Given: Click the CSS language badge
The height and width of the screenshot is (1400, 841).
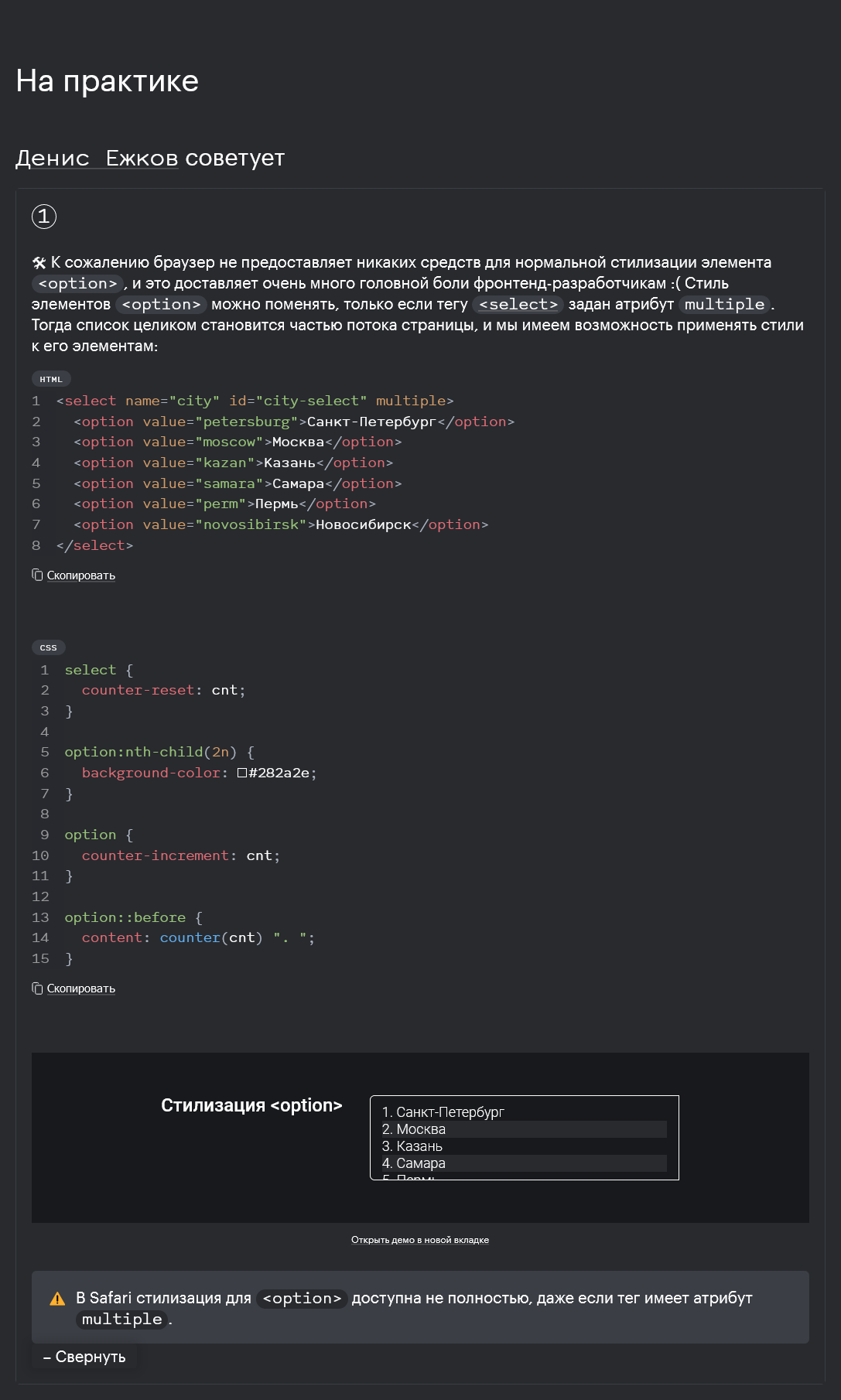Looking at the screenshot, I should [x=49, y=647].
